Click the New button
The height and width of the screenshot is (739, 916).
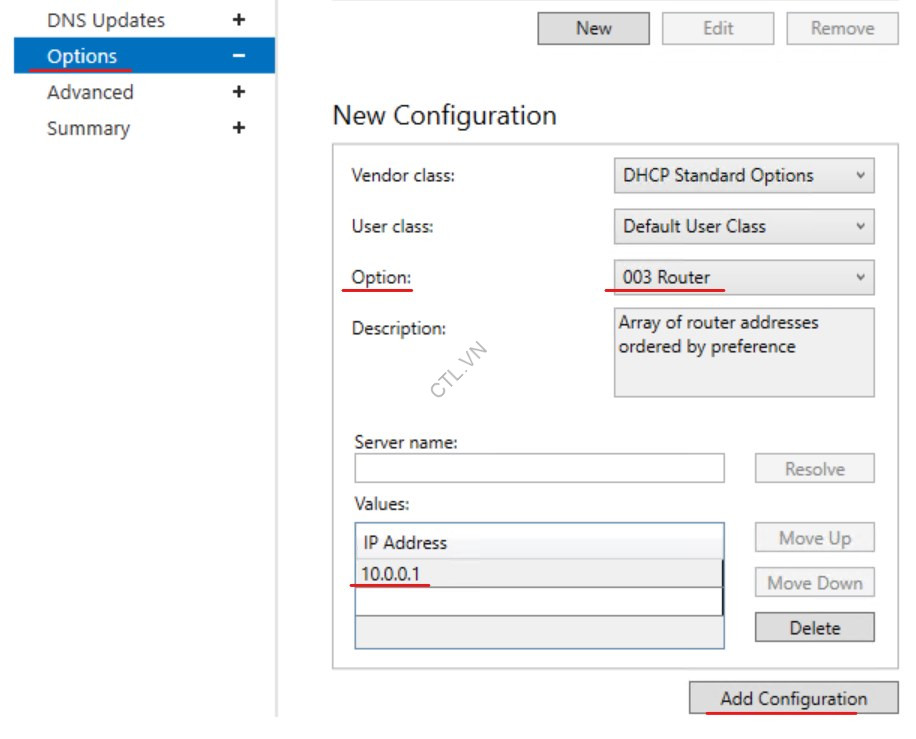592,29
